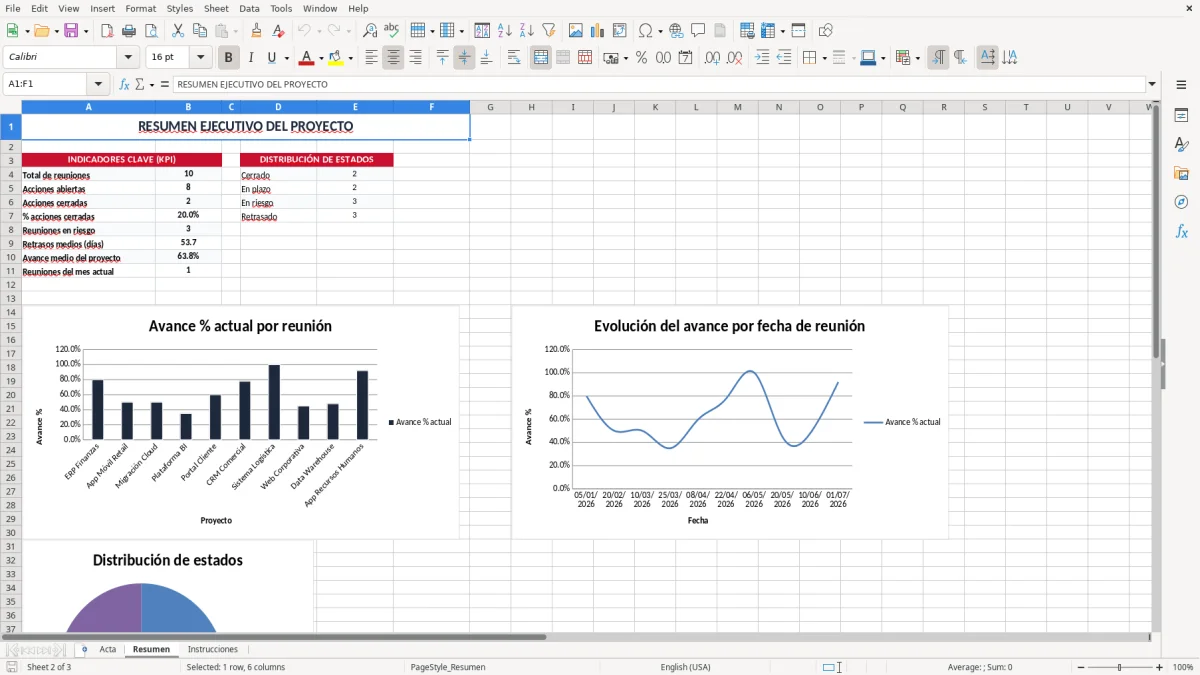1200x675 pixels.
Task: Click Format as Date icon
Action: coord(686,58)
